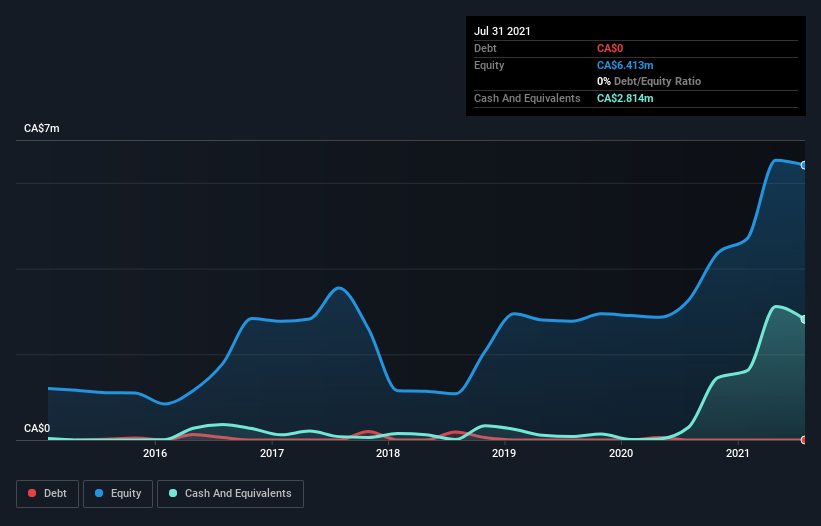Click the 2021 x-axis label
The height and width of the screenshot is (526, 821).
737,453
